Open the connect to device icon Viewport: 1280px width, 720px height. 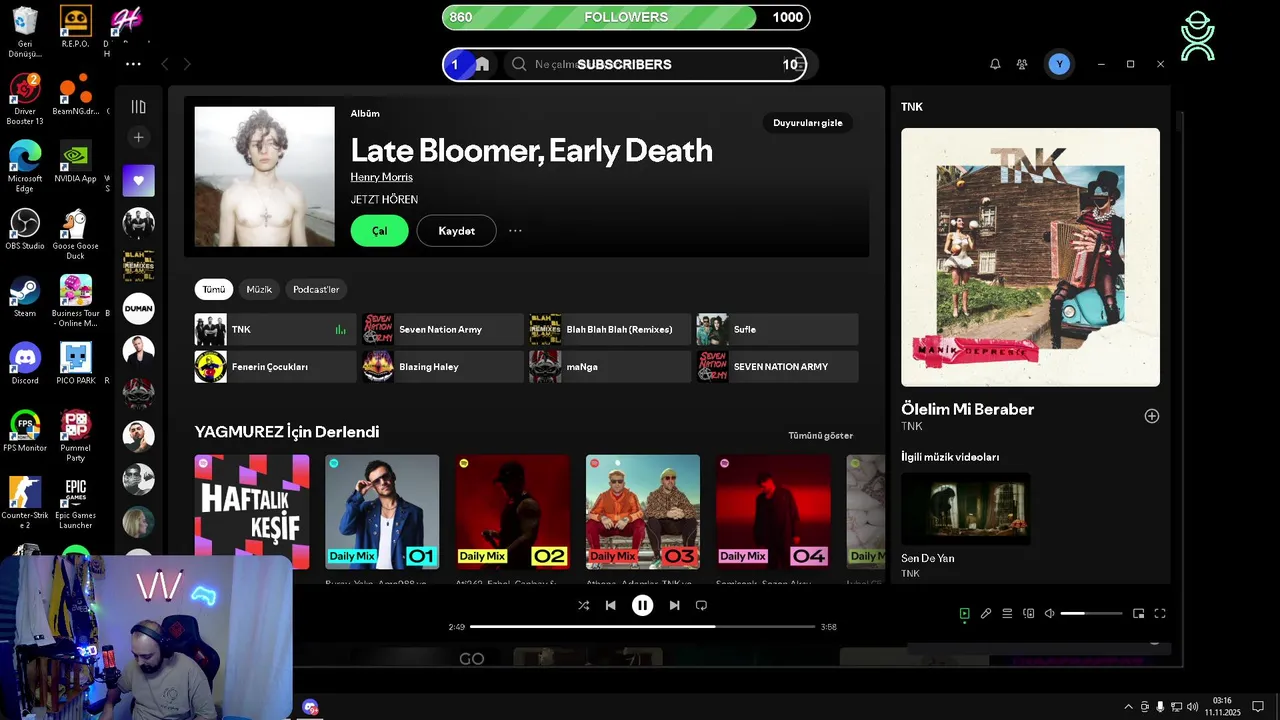click(x=1028, y=613)
